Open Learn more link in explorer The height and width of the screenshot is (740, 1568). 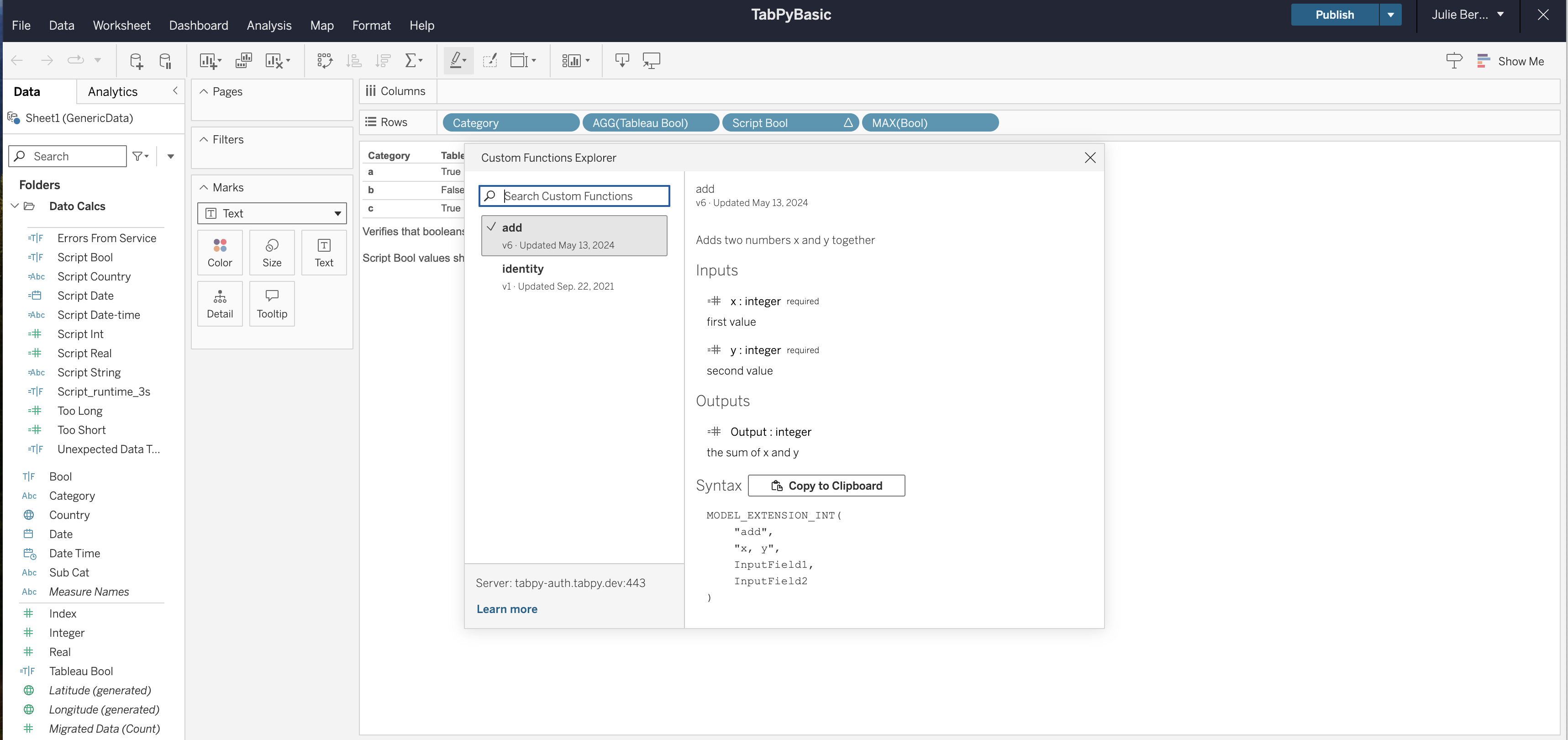click(506, 609)
